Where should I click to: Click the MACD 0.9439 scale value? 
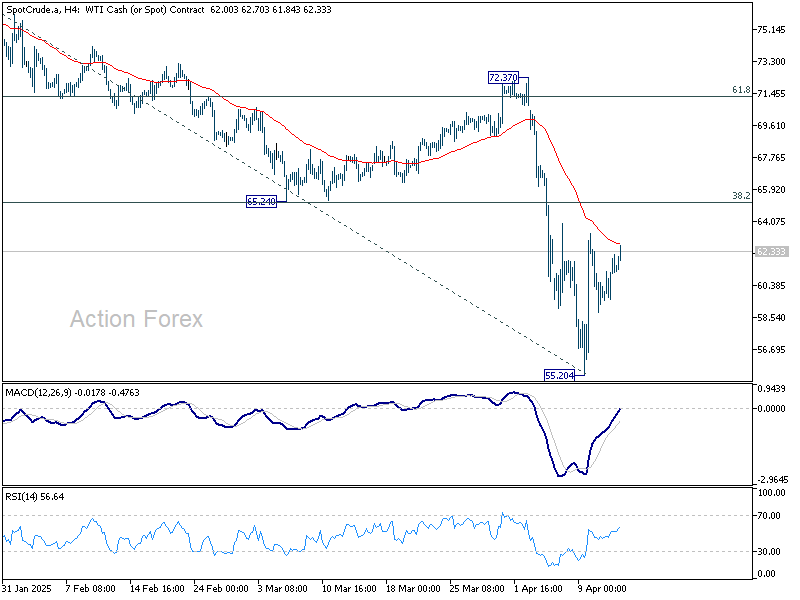772,388
